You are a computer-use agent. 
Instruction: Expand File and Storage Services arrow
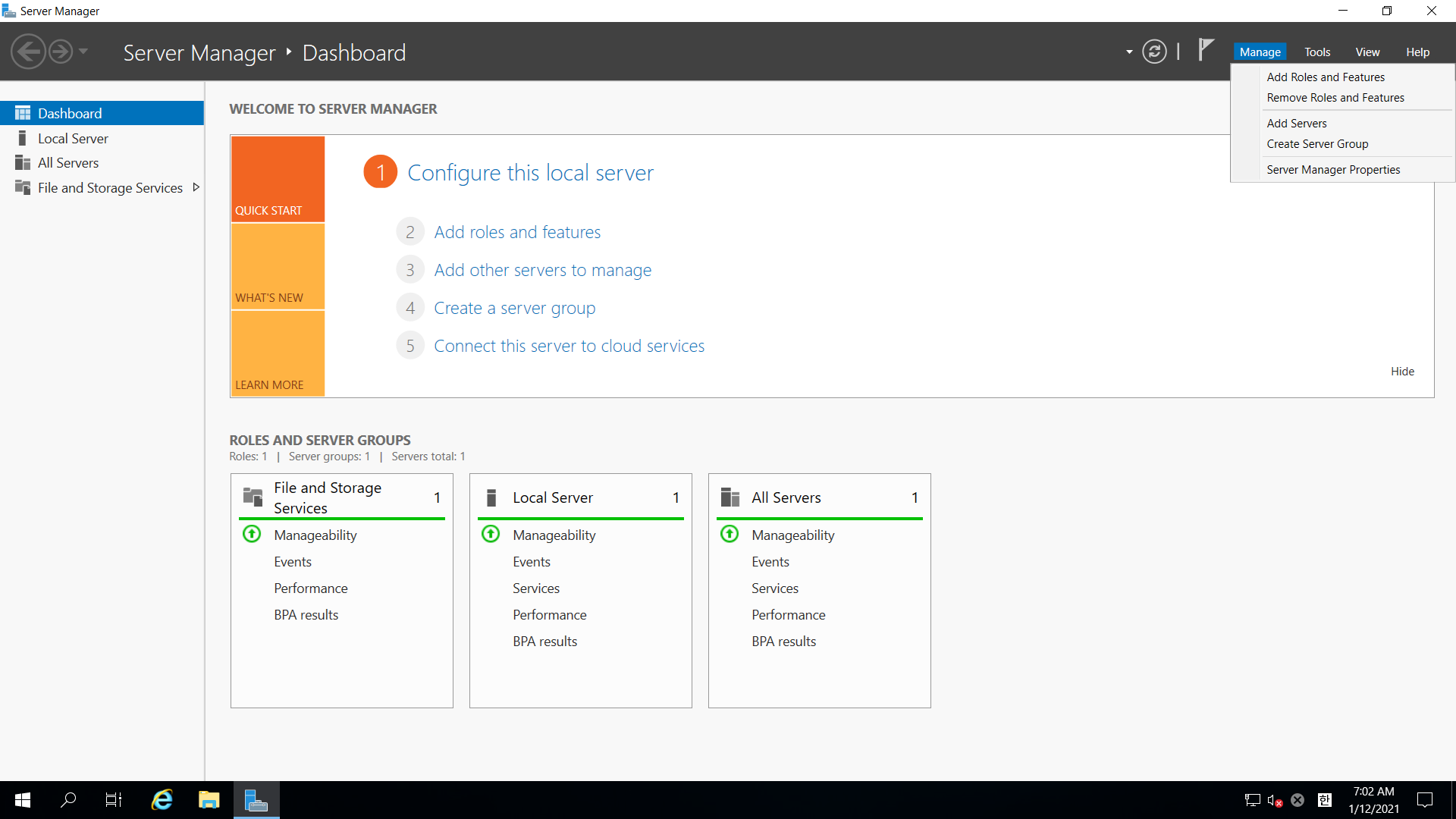pyautogui.click(x=196, y=187)
